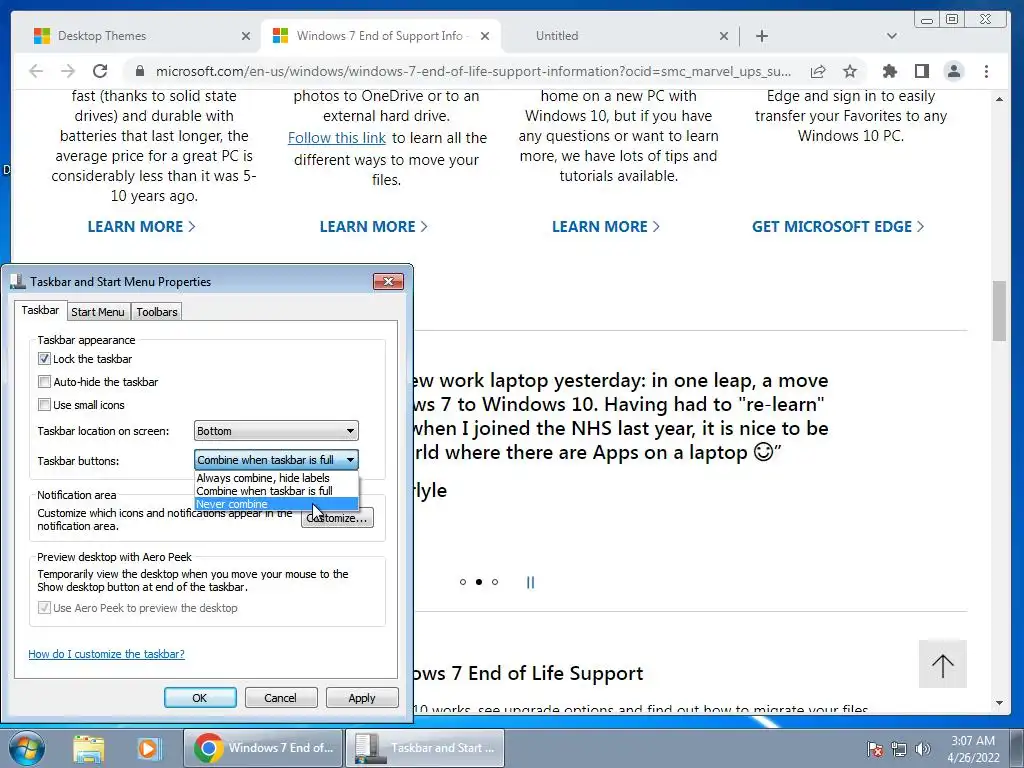Switch to the Start Menu tab
Screen dimensions: 1024x768
[98, 312]
